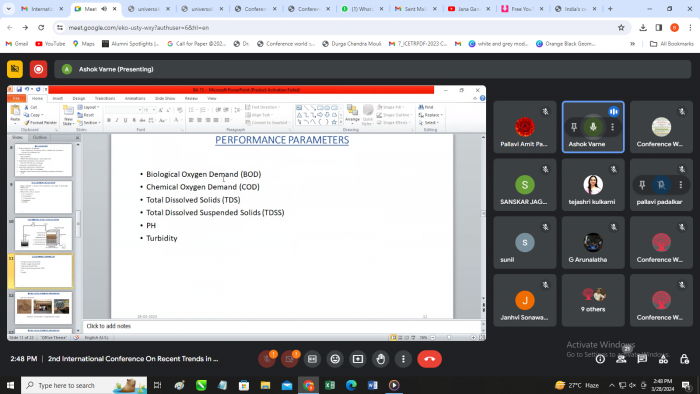Open the present now screen-share button

(358, 359)
